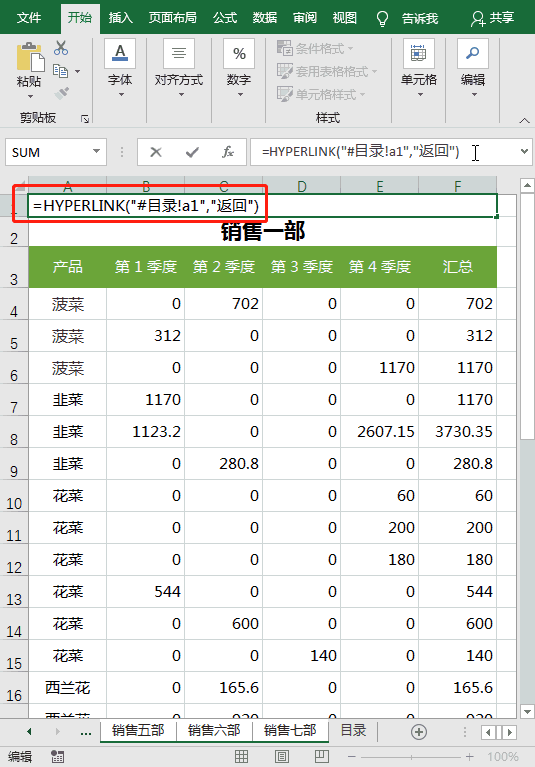This screenshot has width=535, height=767.
Task: Click the zoom slider in status bar
Action: [x=411, y=757]
